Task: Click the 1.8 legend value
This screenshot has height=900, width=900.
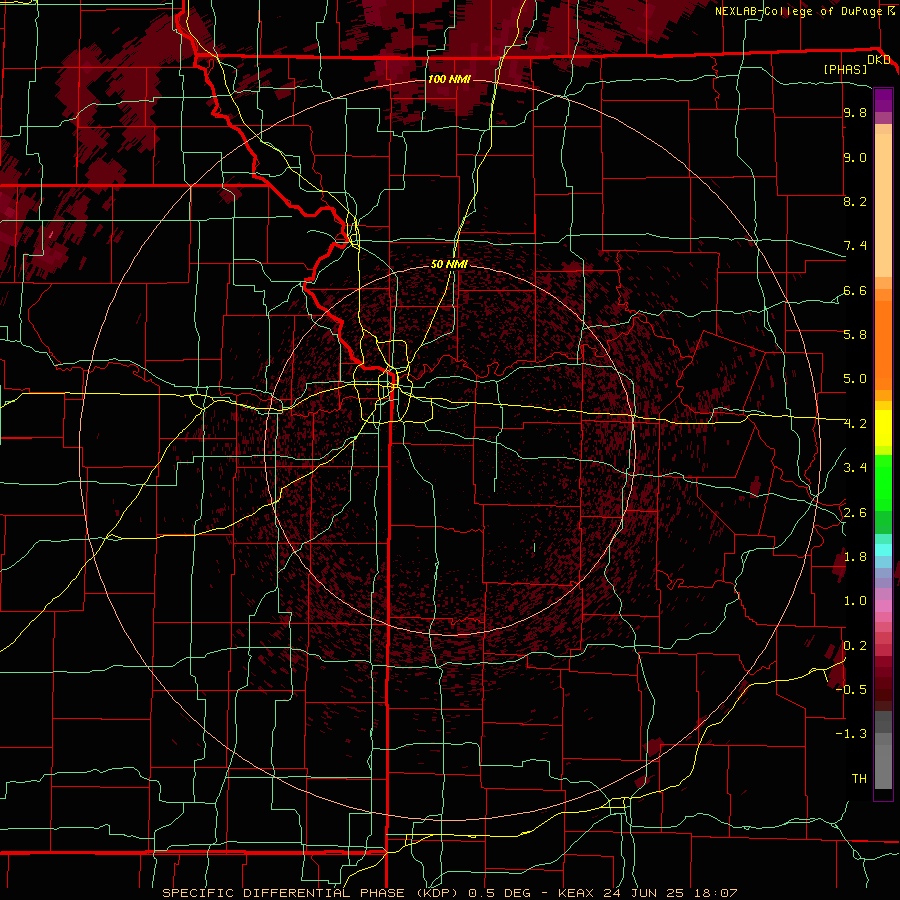Action: click(855, 557)
